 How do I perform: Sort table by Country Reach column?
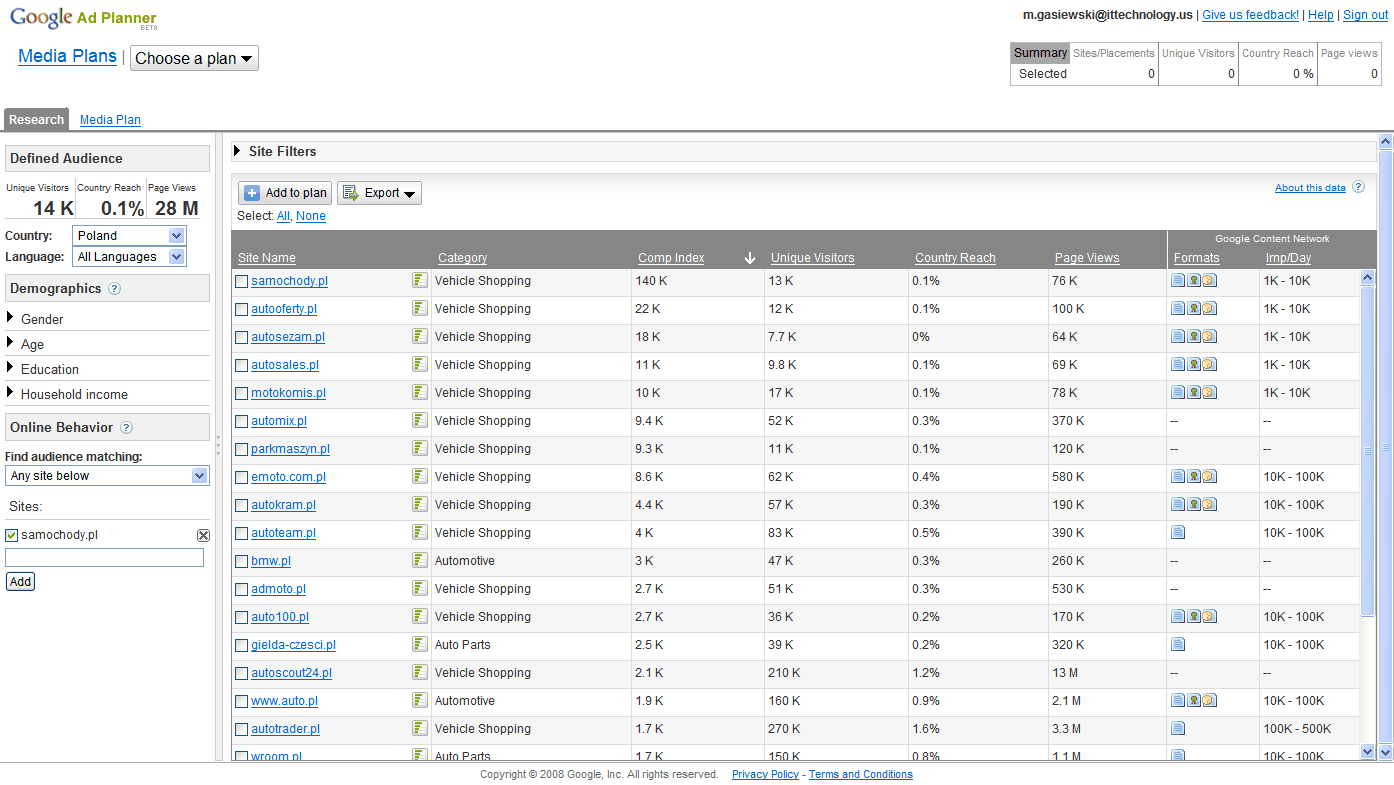955,258
